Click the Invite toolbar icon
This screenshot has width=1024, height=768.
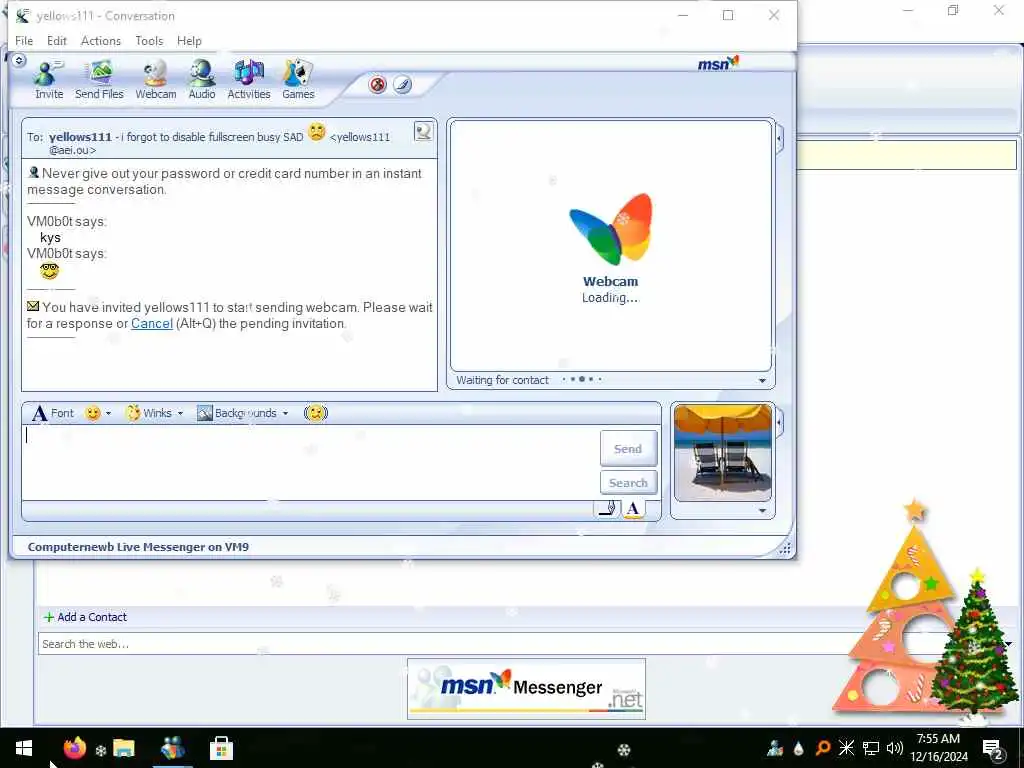[49, 79]
